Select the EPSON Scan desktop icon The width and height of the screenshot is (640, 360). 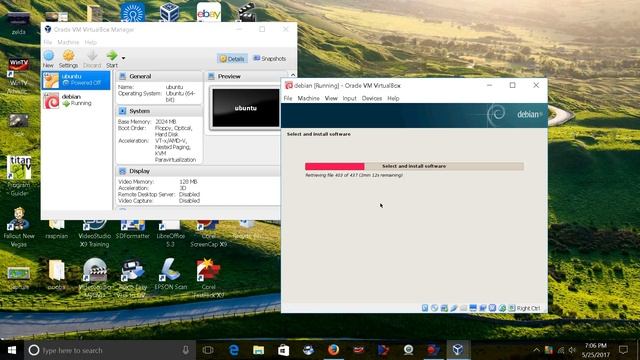click(x=171, y=274)
